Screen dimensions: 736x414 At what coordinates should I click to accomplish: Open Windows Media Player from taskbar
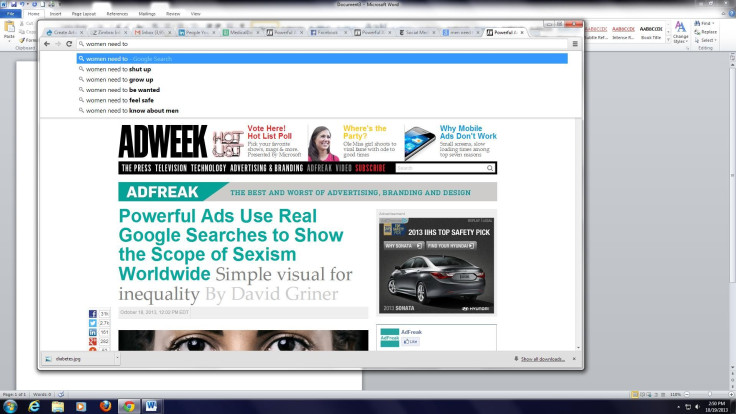click(x=81, y=406)
